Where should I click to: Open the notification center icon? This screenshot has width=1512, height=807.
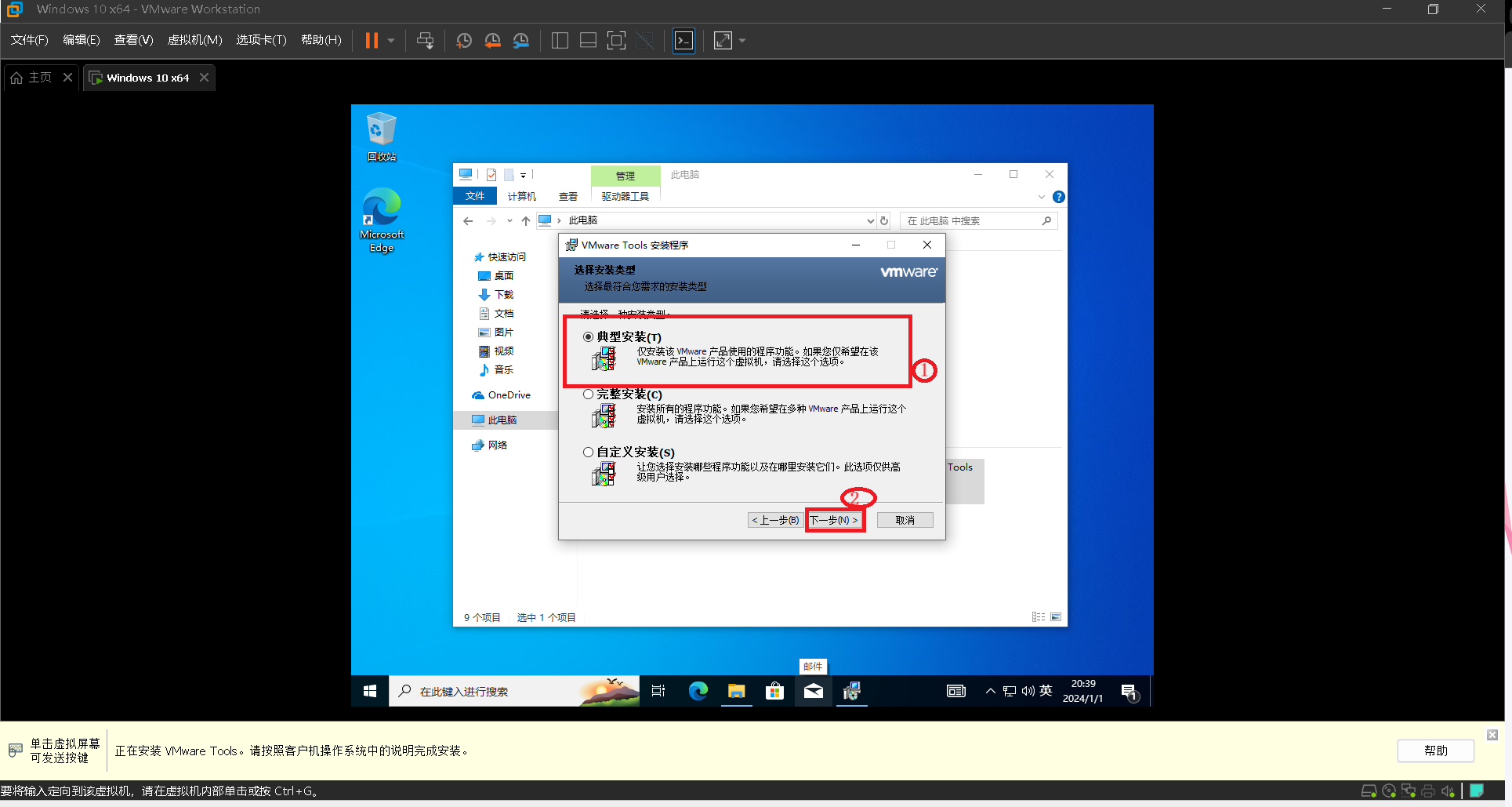tap(1129, 692)
